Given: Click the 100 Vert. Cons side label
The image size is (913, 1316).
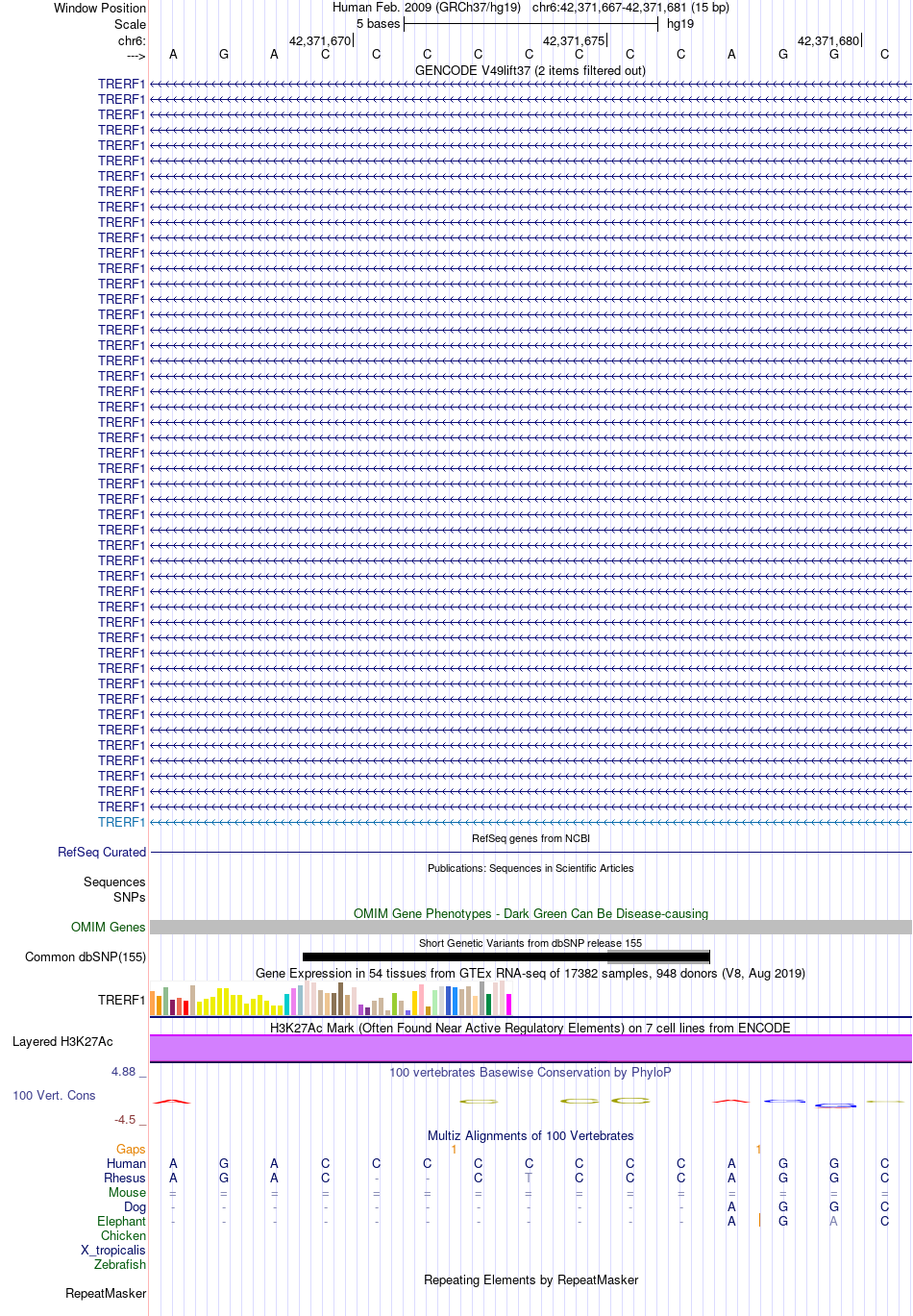Looking at the screenshot, I should click(54, 1095).
